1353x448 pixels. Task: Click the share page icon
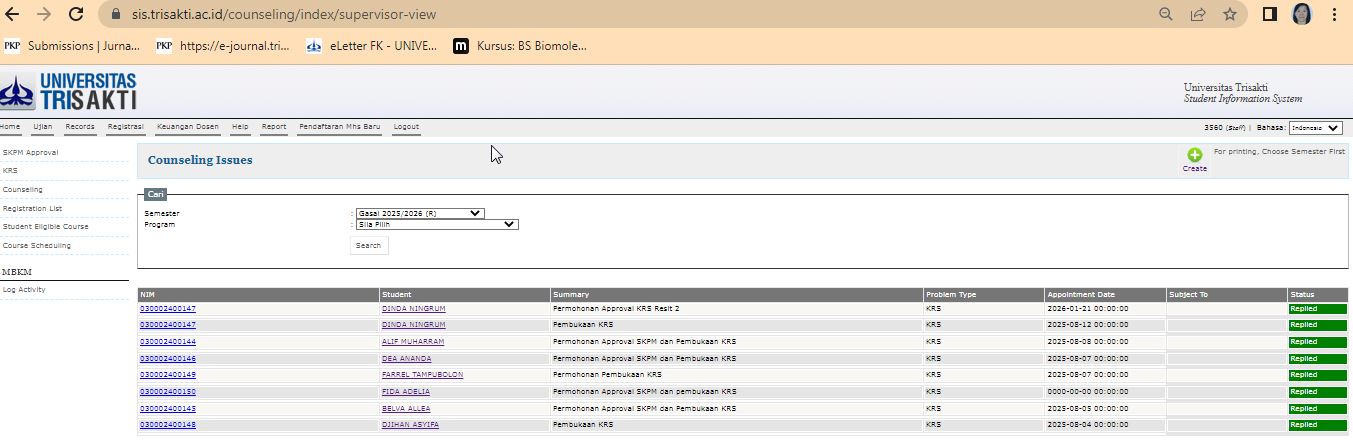click(x=1197, y=15)
